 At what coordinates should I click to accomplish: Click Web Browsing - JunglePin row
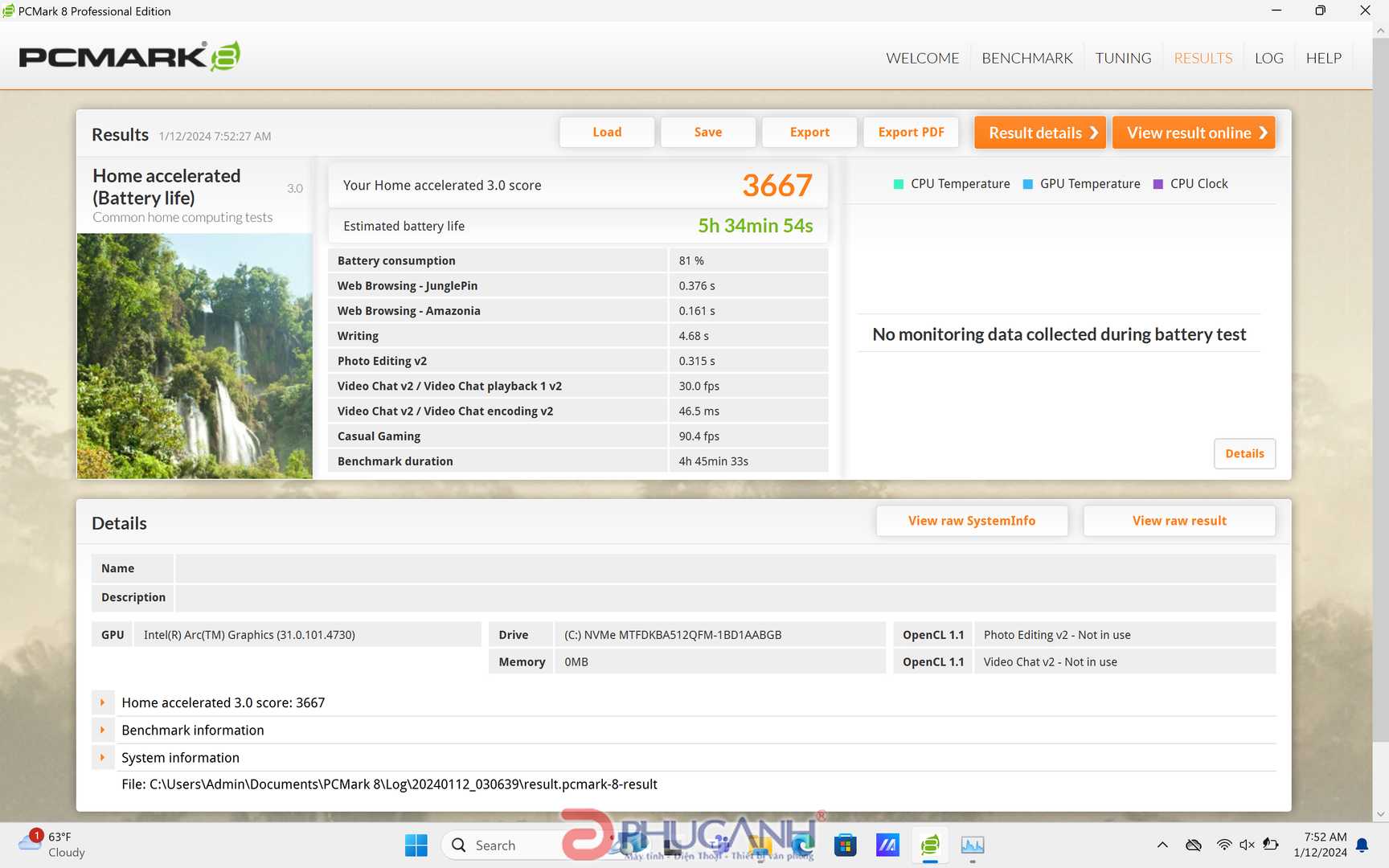[578, 285]
